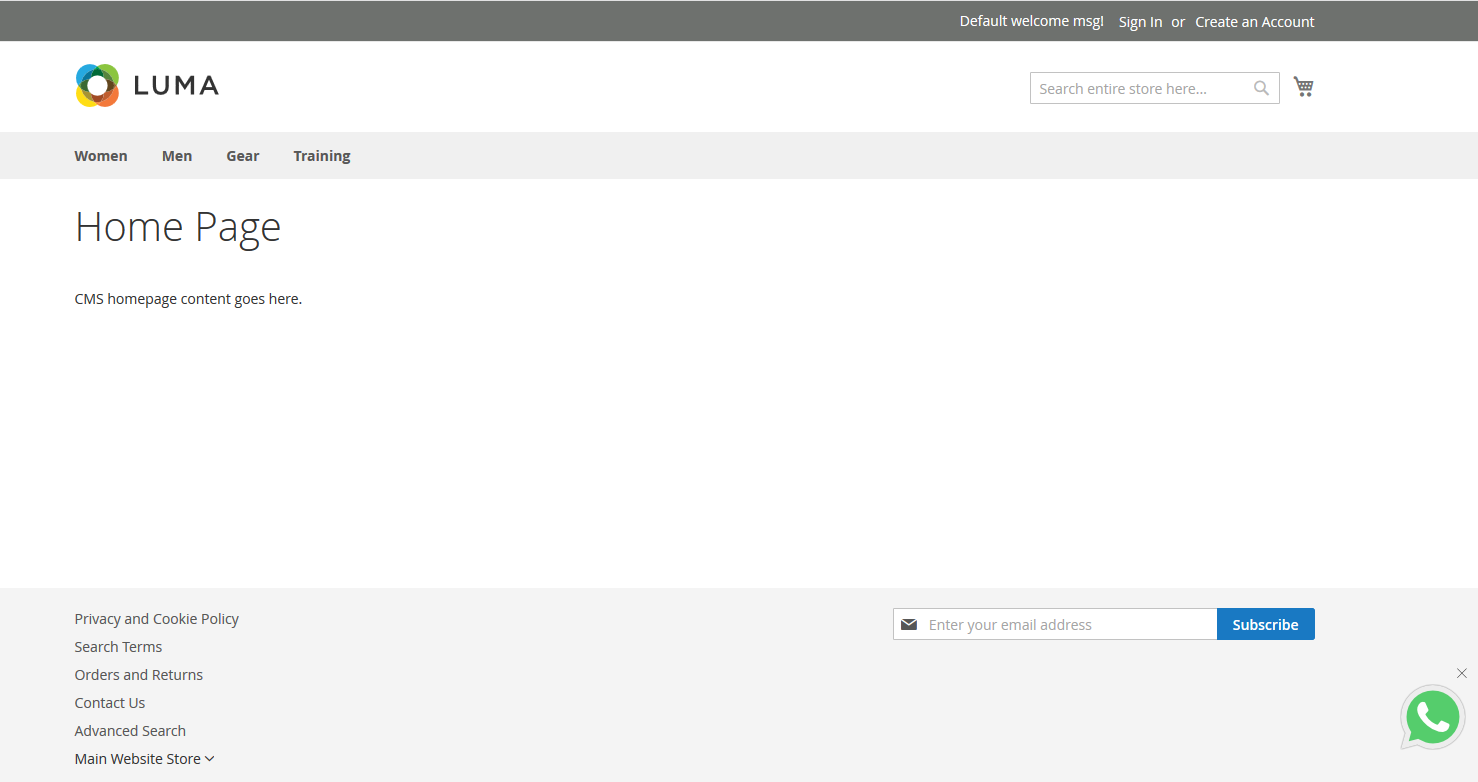The height and width of the screenshot is (782, 1478).
Task: Click the search magnifier icon
Action: 1262,88
